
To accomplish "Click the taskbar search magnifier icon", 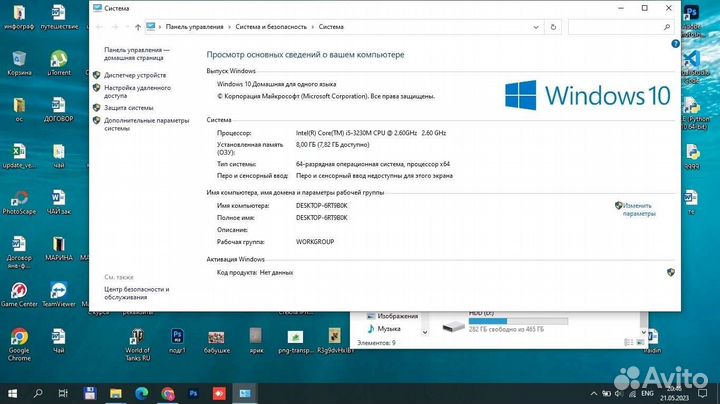I will pyautogui.click(x=38, y=393).
